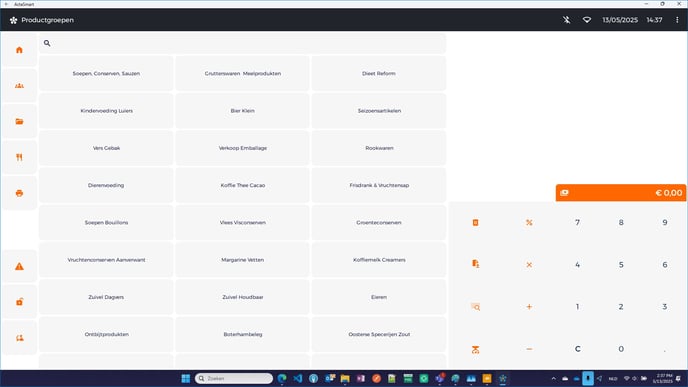688x387 pixels.
Task: Click the weighing scale icon on keypad
Action: pos(475,349)
